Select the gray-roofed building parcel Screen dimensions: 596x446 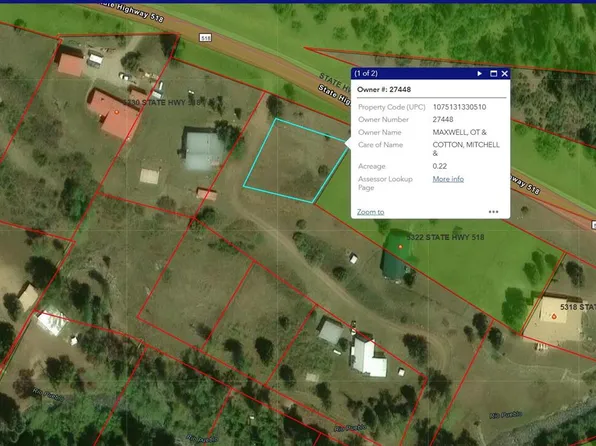(202, 149)
